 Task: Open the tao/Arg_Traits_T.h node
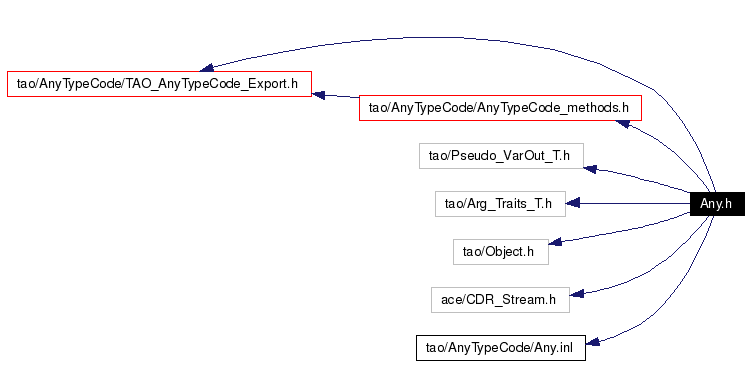click(500, 204)
